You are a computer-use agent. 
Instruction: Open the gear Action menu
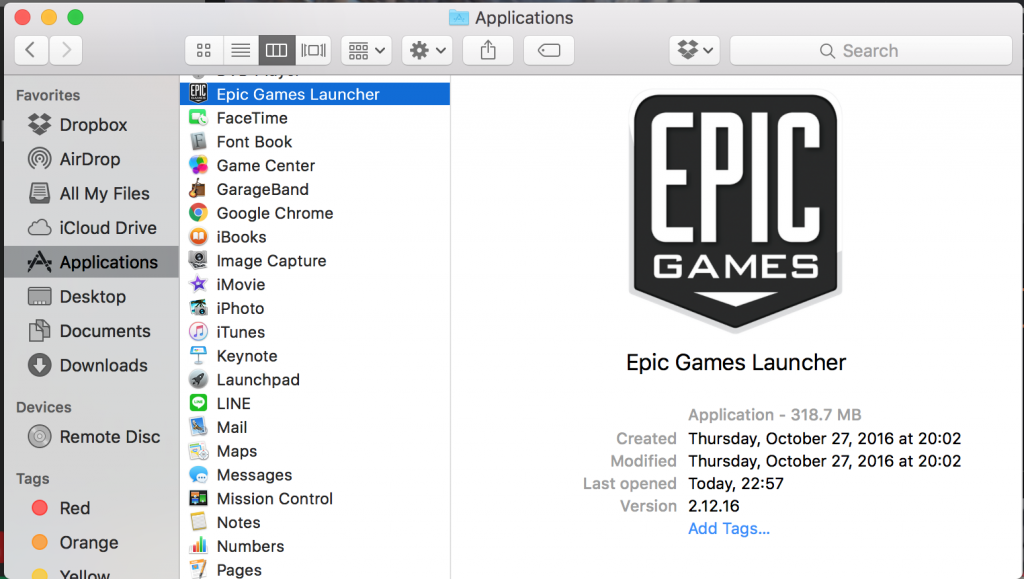428,50
